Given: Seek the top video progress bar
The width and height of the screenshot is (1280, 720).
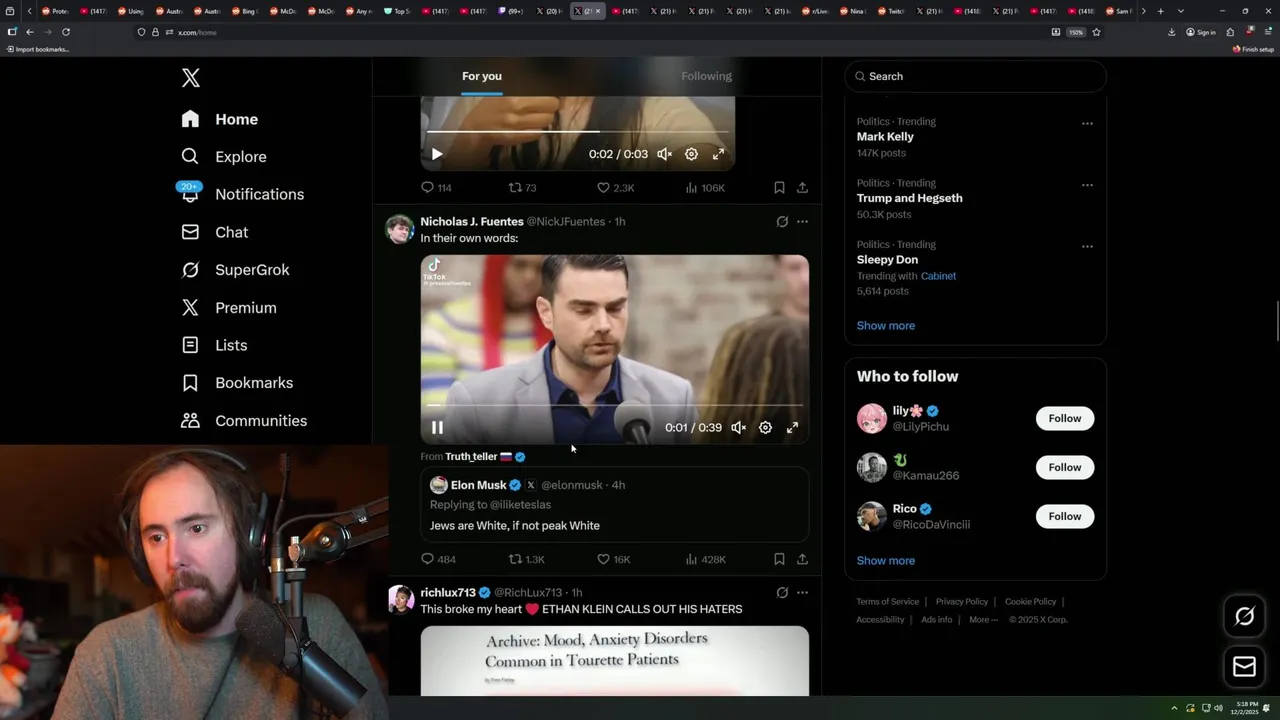Looking at the screenshot, I should point(577,131).
